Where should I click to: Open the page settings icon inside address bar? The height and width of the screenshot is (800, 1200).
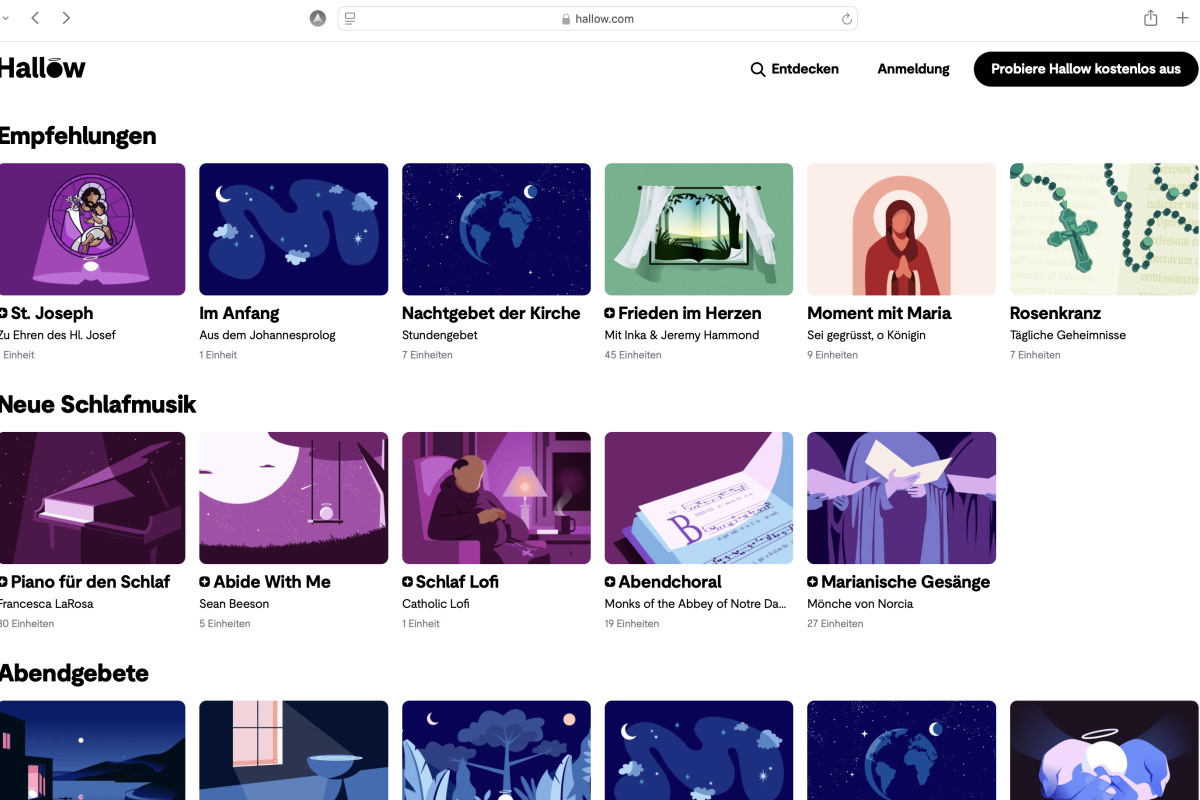[x=350, y=18]
